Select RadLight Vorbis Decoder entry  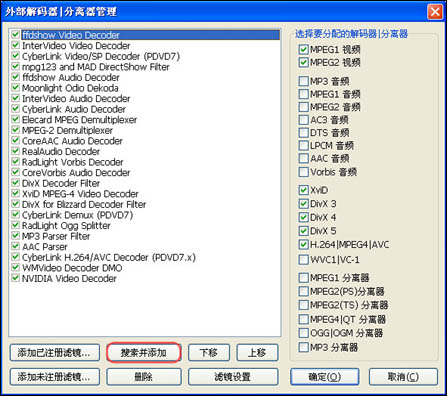(73, 162)
